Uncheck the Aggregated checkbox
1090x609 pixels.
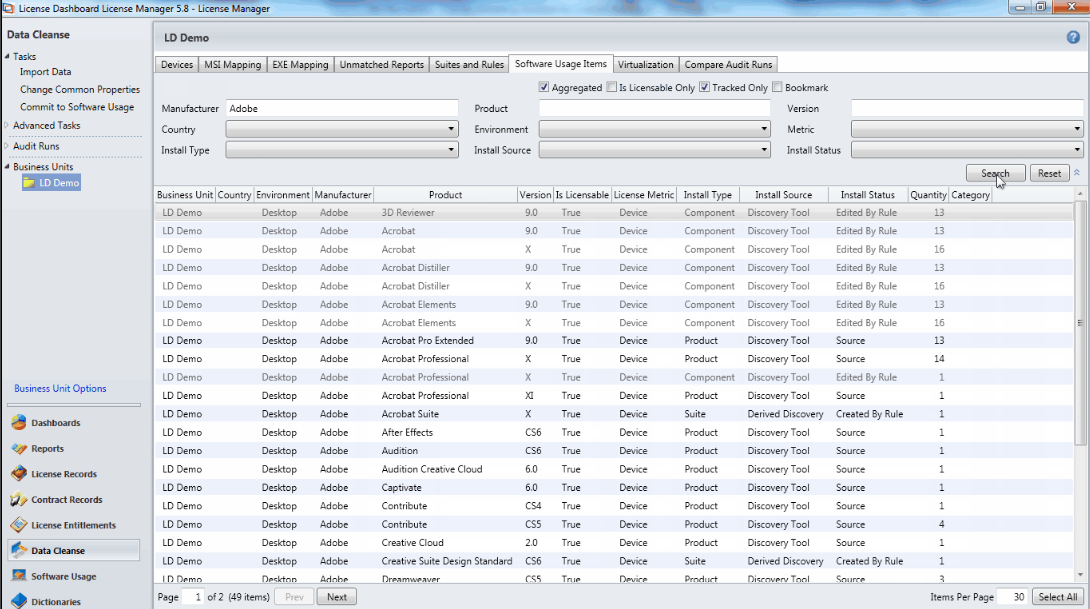point(544,88)
